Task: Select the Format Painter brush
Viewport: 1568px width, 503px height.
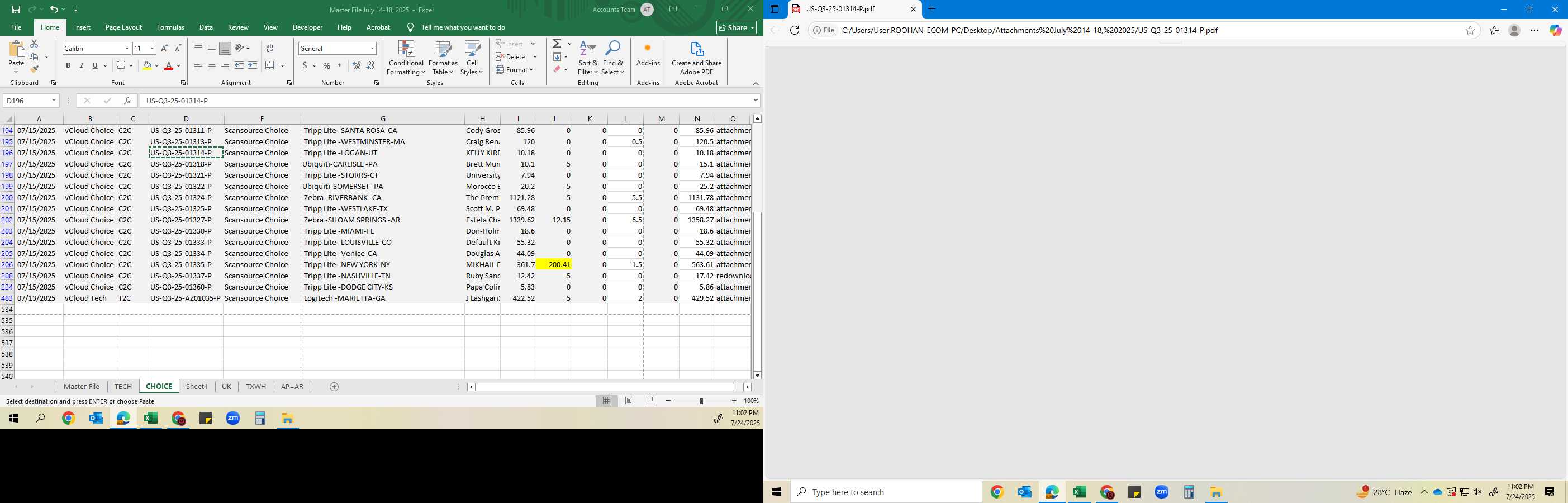Action: 34,69
